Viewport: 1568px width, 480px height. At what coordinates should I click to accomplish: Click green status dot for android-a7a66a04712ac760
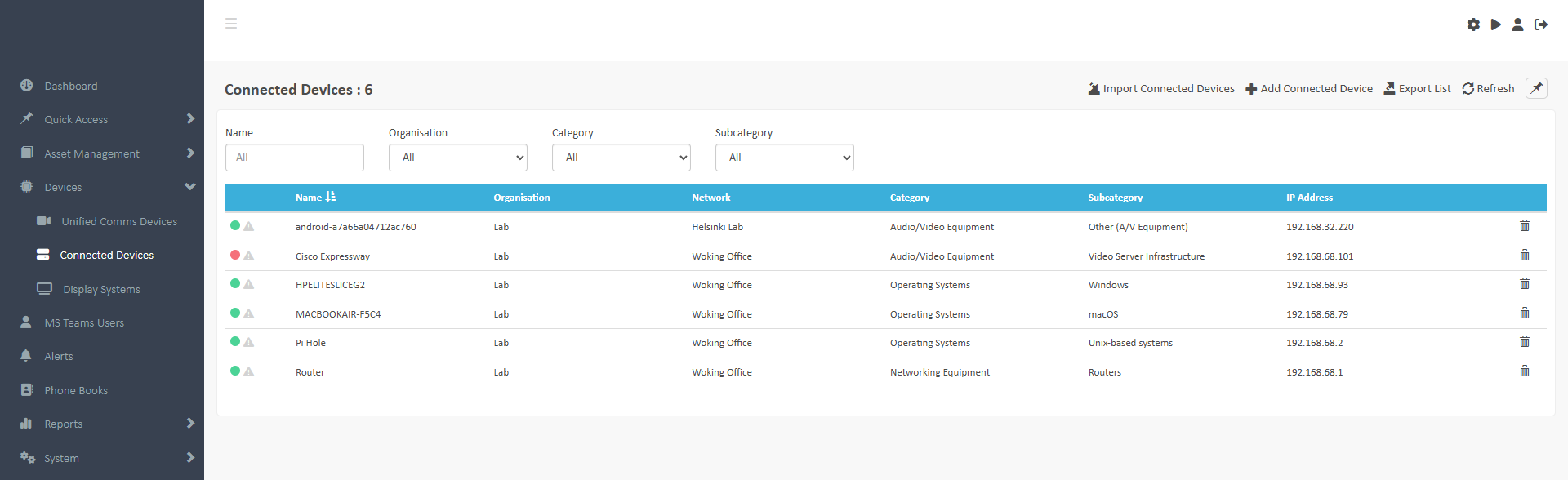coord(235,225)
